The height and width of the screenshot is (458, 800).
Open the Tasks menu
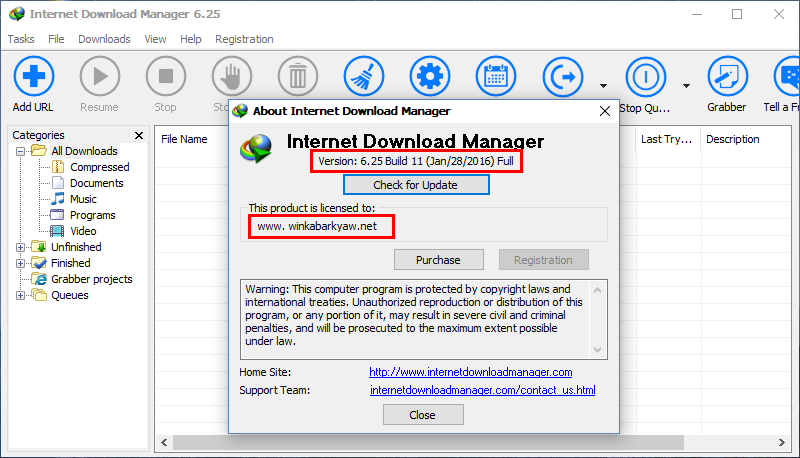click(x=21, y=39)
